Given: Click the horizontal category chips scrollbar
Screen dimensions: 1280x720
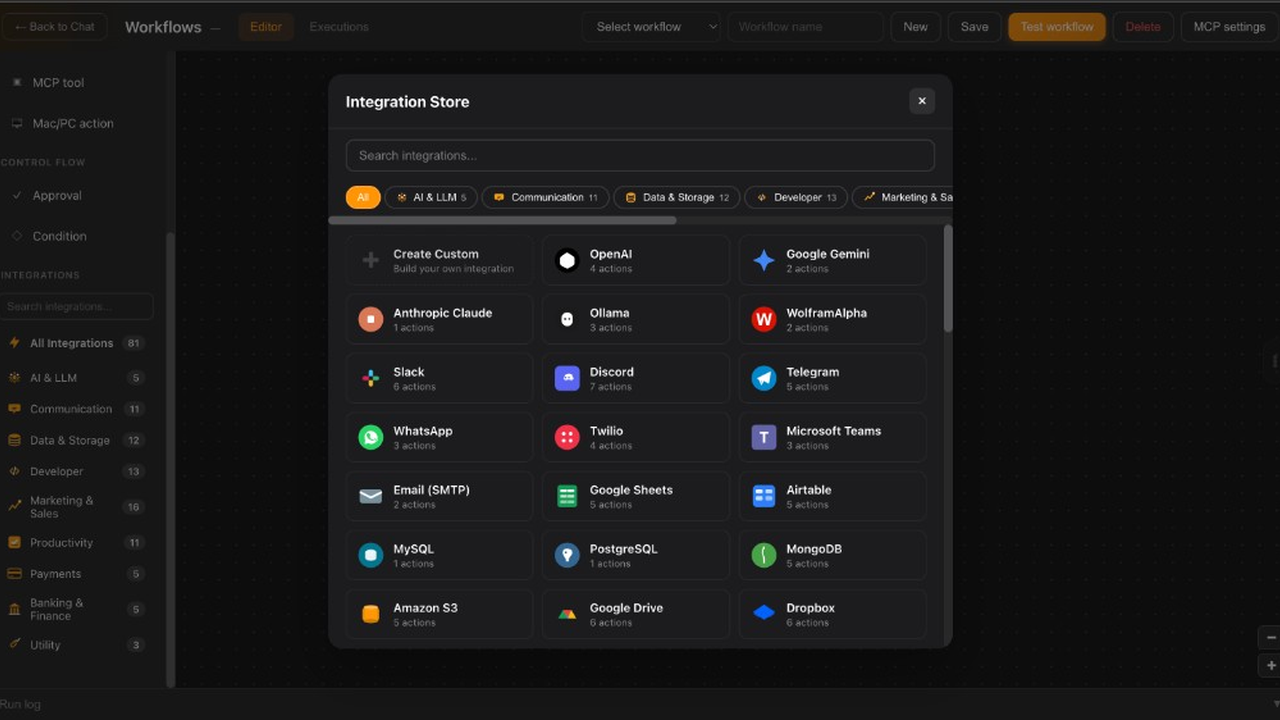Looking at the screenshot, I should coord(503,220).
